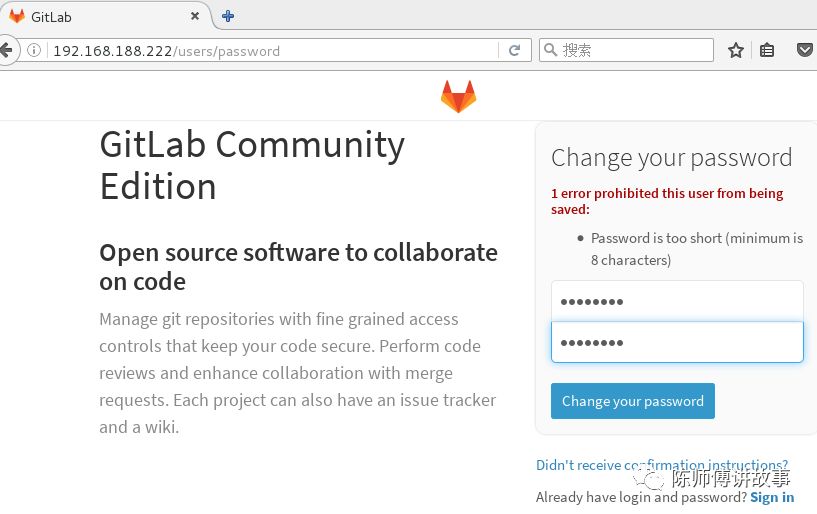Show site information via the info icon
The image size is (817, 514).
[34, 50]
